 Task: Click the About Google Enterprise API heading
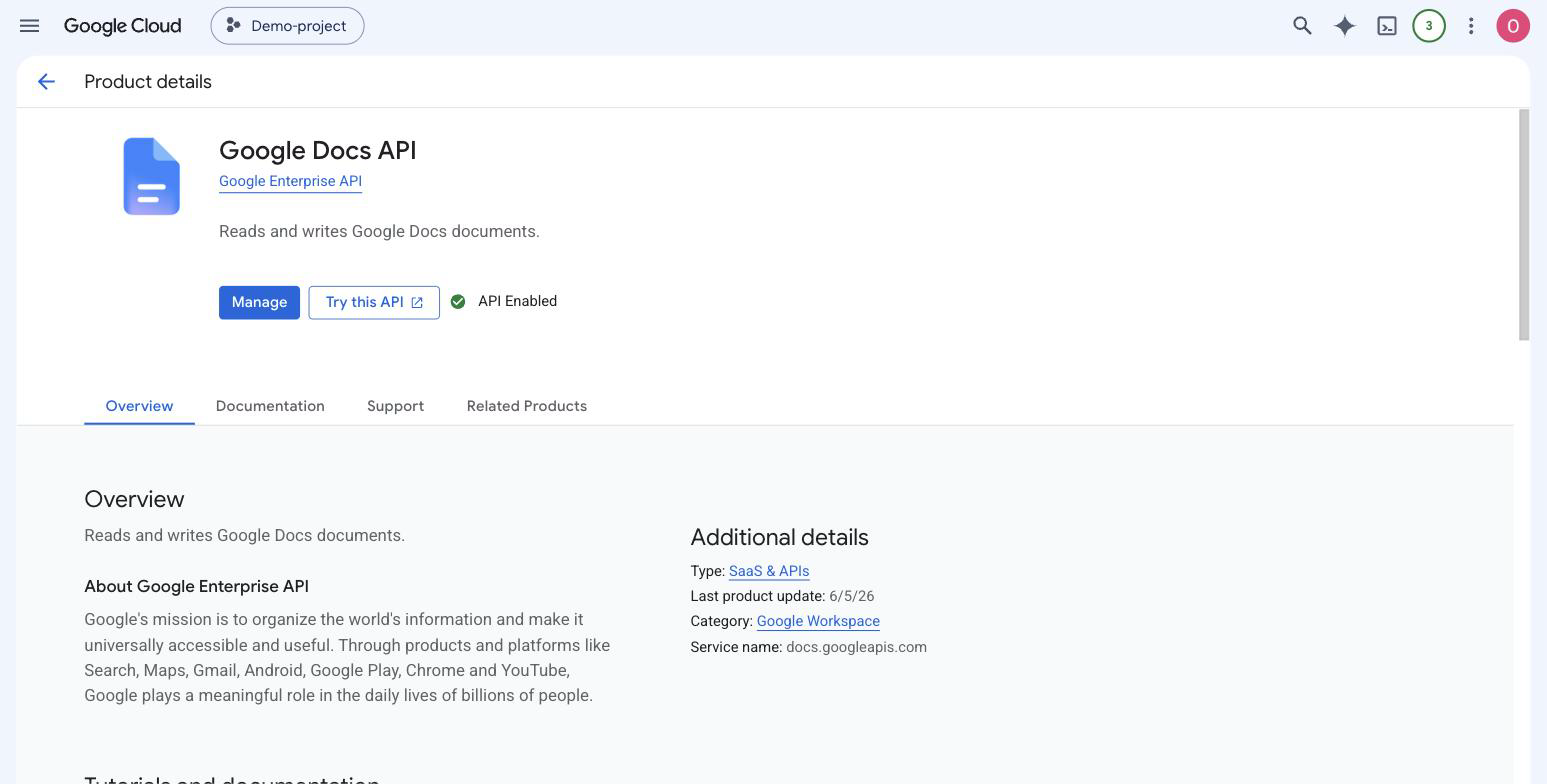pyautogui.click(x=196, y=586)
